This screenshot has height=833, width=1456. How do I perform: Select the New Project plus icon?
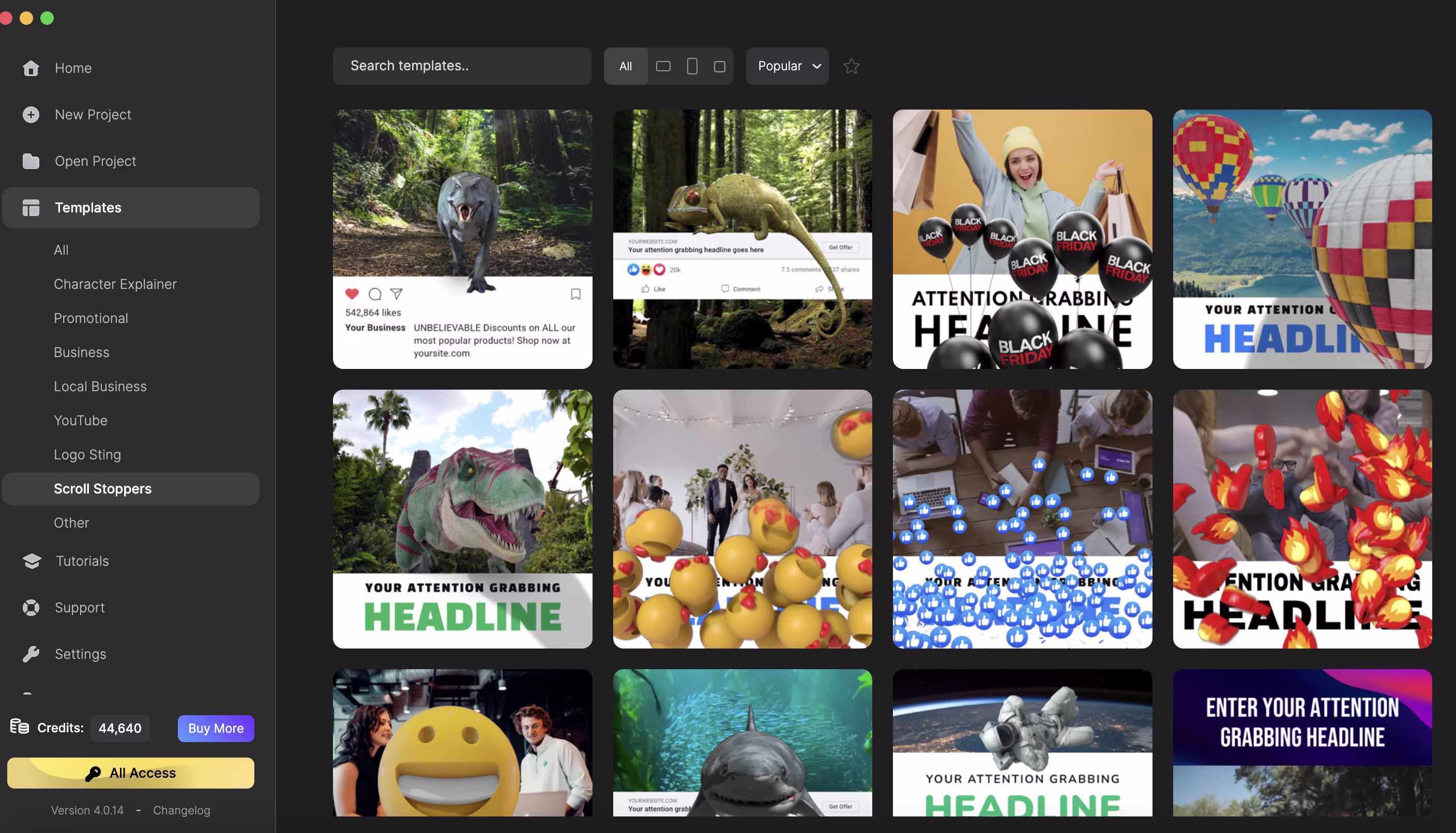[x=30, y=114]
